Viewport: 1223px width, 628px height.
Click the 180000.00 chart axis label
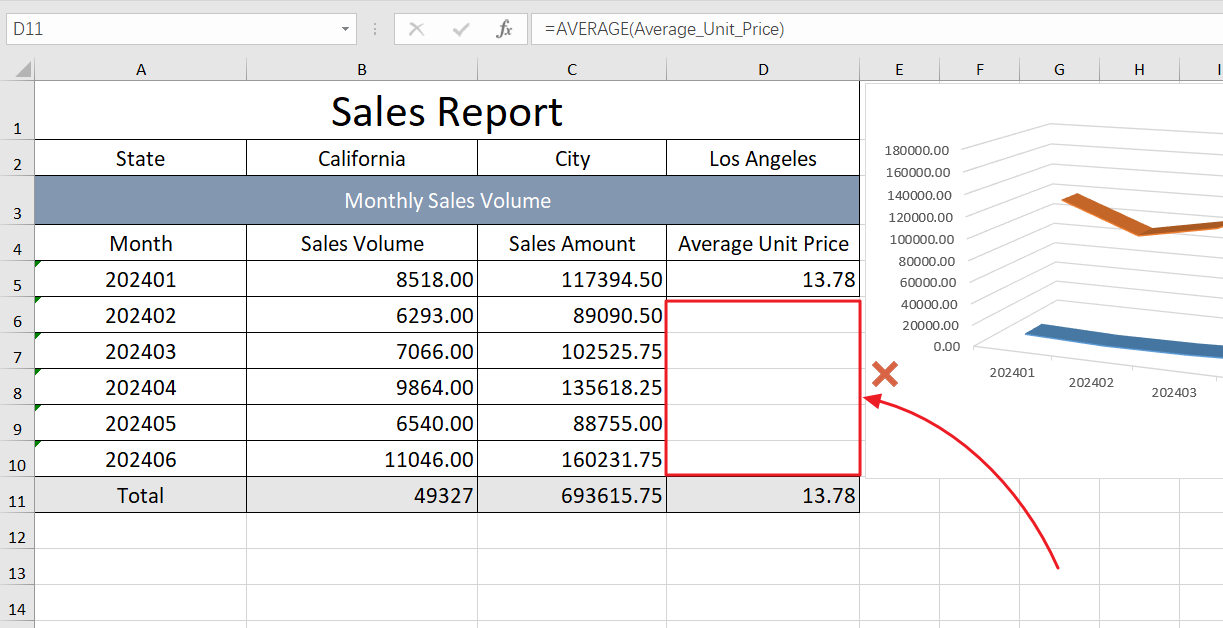coord(923,150)
